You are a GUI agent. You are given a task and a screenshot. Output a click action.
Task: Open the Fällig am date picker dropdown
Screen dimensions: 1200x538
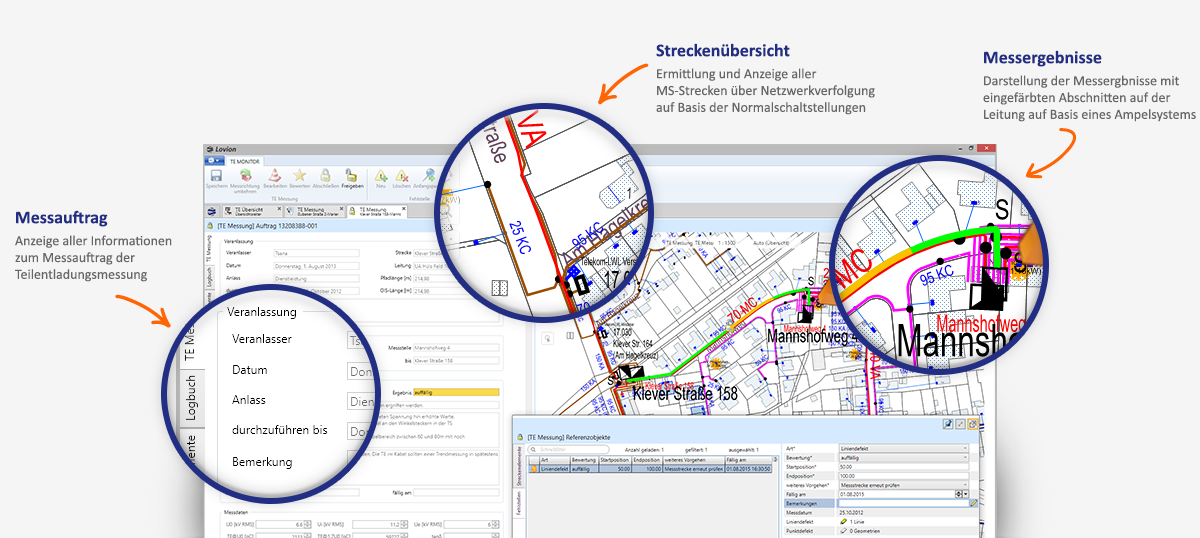pyautogui.click(x=965, y=494)
